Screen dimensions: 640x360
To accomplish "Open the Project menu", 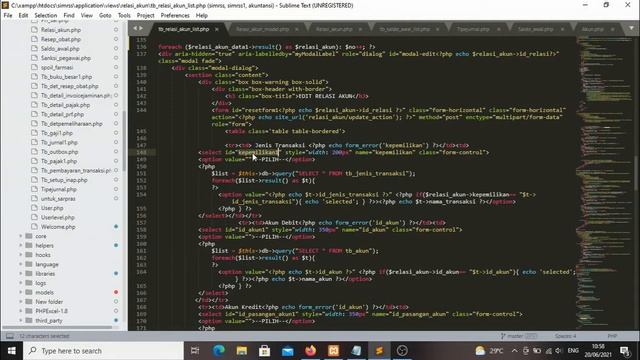I will coord(145,16).
